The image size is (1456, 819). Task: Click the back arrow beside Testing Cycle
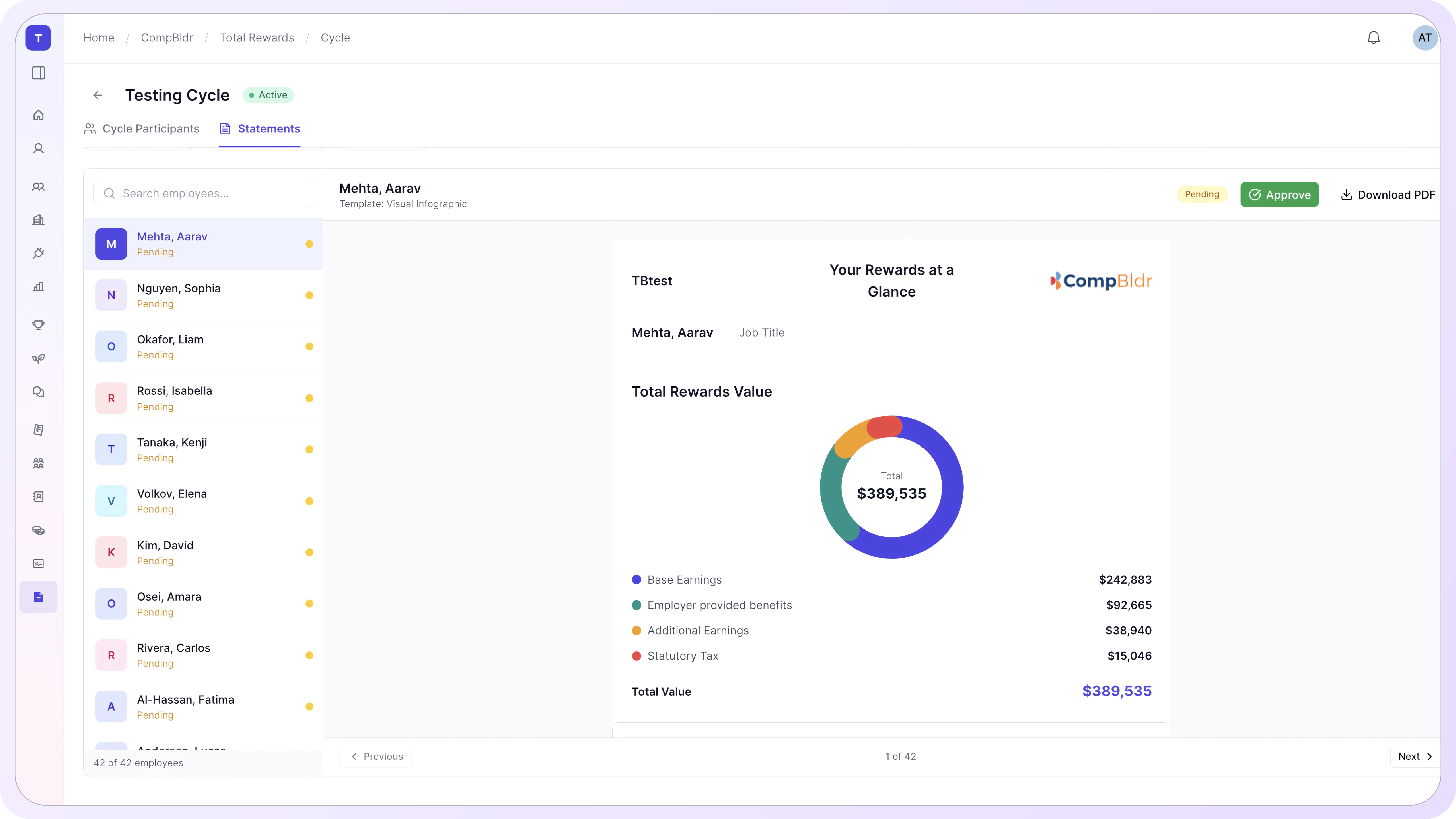98,95
